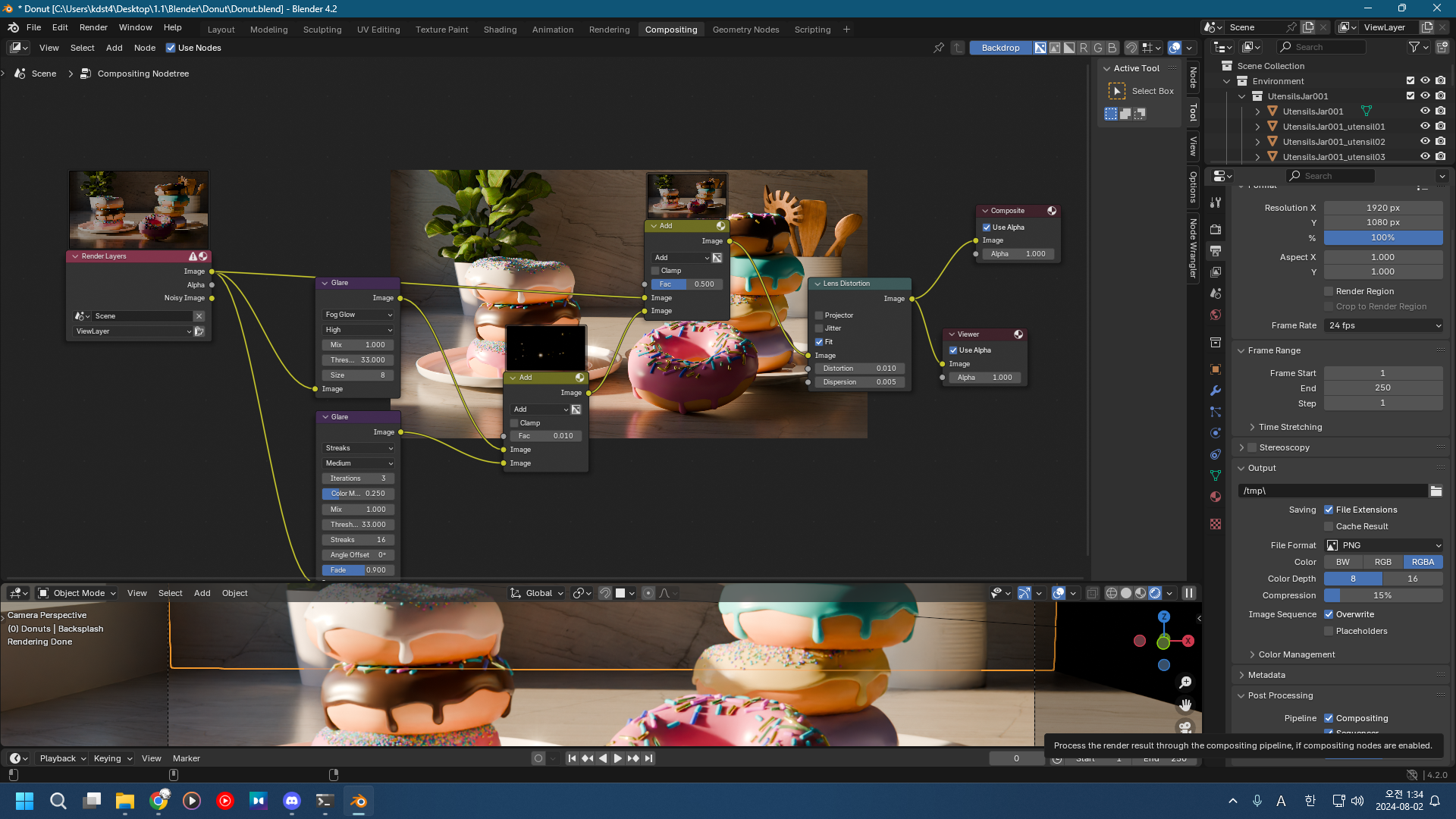
Task: Toggle Use Alpha in Composite node
Action: pos(987,227)
